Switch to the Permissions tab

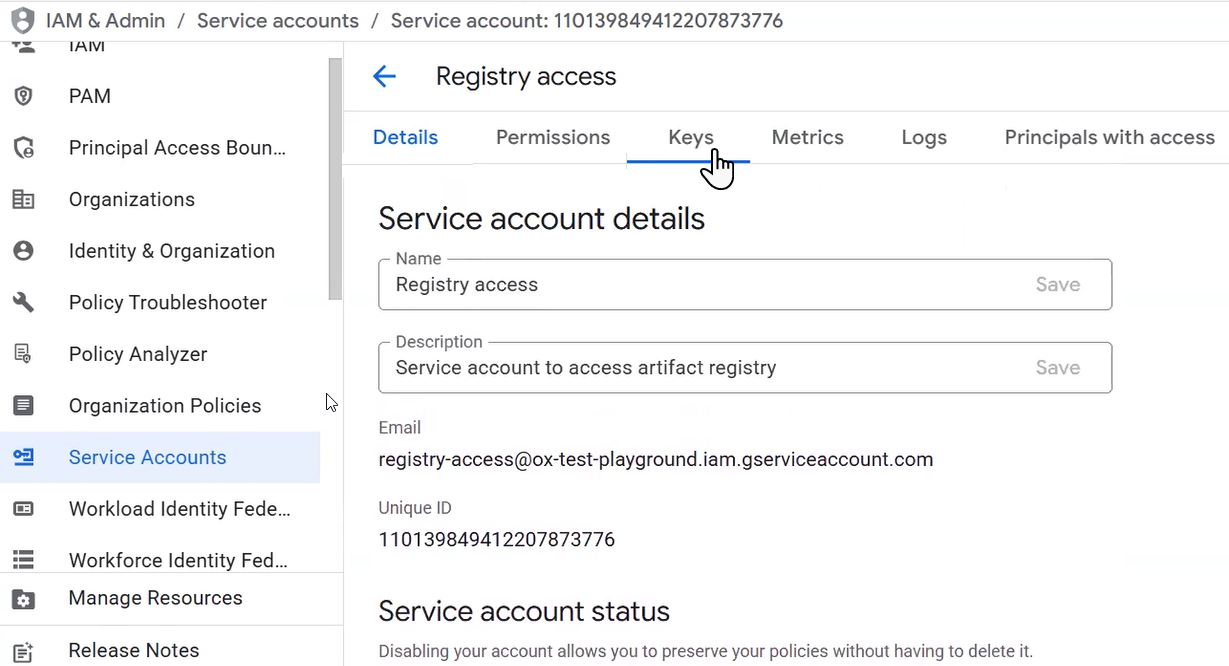553,138
